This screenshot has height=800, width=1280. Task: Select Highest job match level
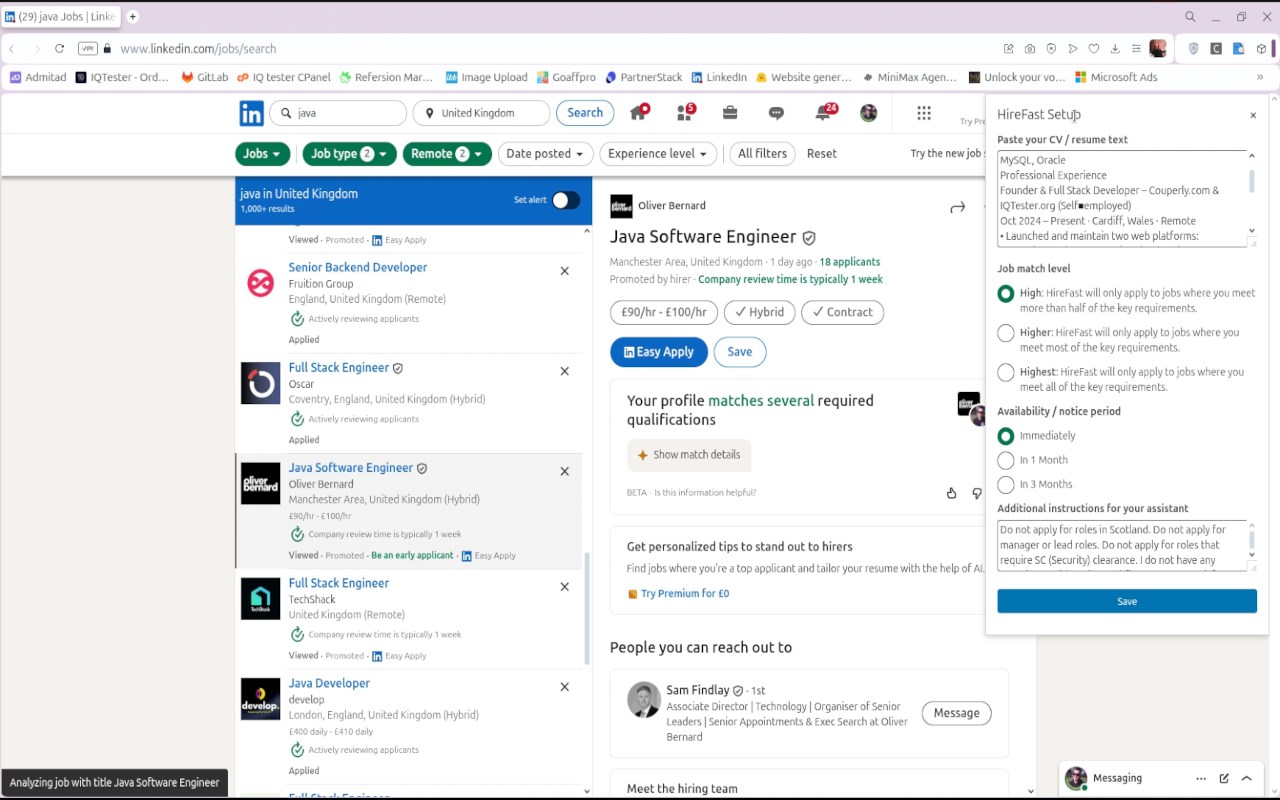[x=1006, y=373]
